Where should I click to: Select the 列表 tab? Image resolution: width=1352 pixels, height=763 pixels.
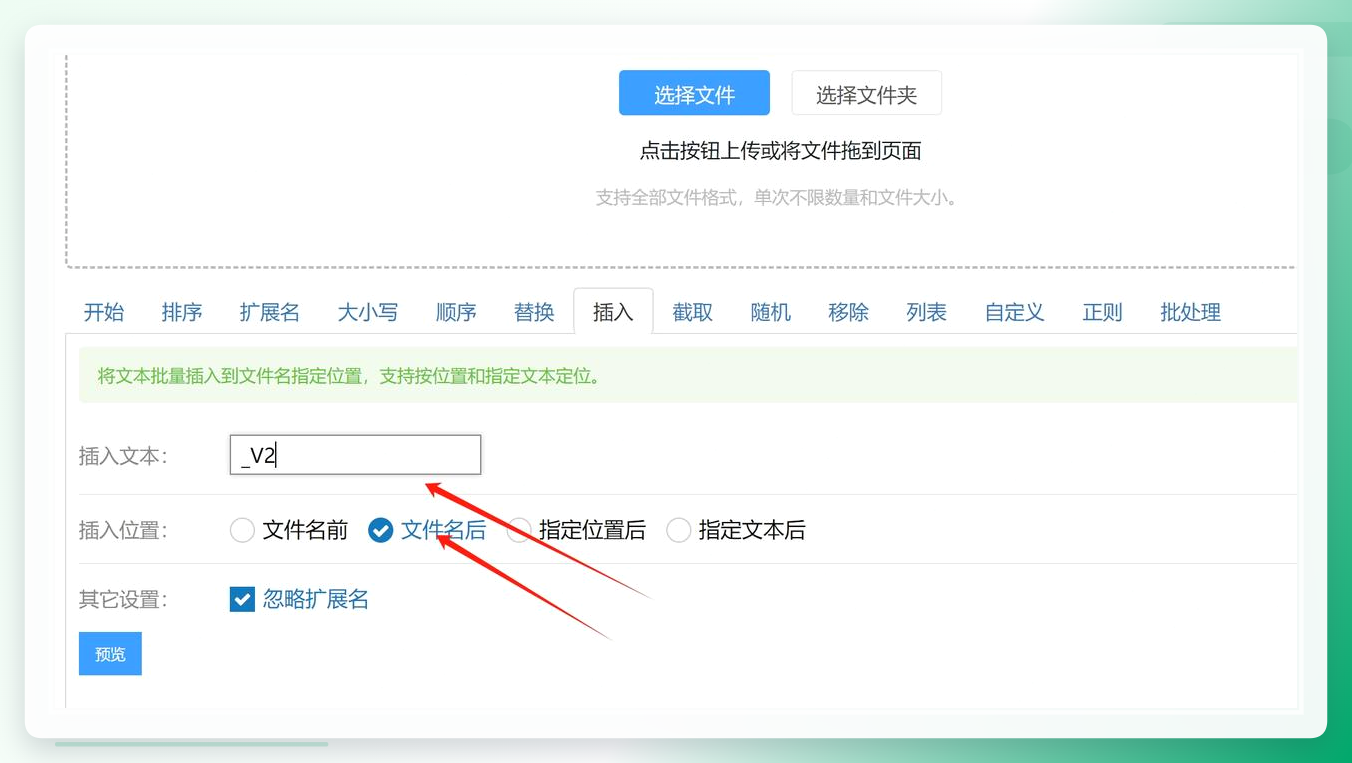coord(927,312)
